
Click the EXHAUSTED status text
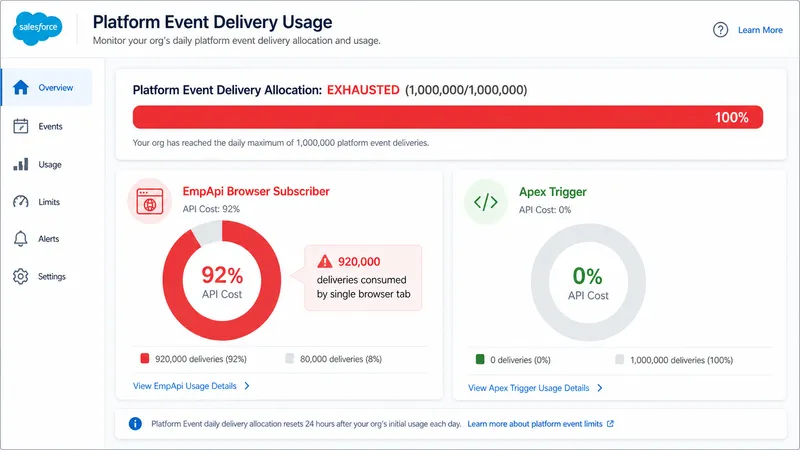point(363,90)
